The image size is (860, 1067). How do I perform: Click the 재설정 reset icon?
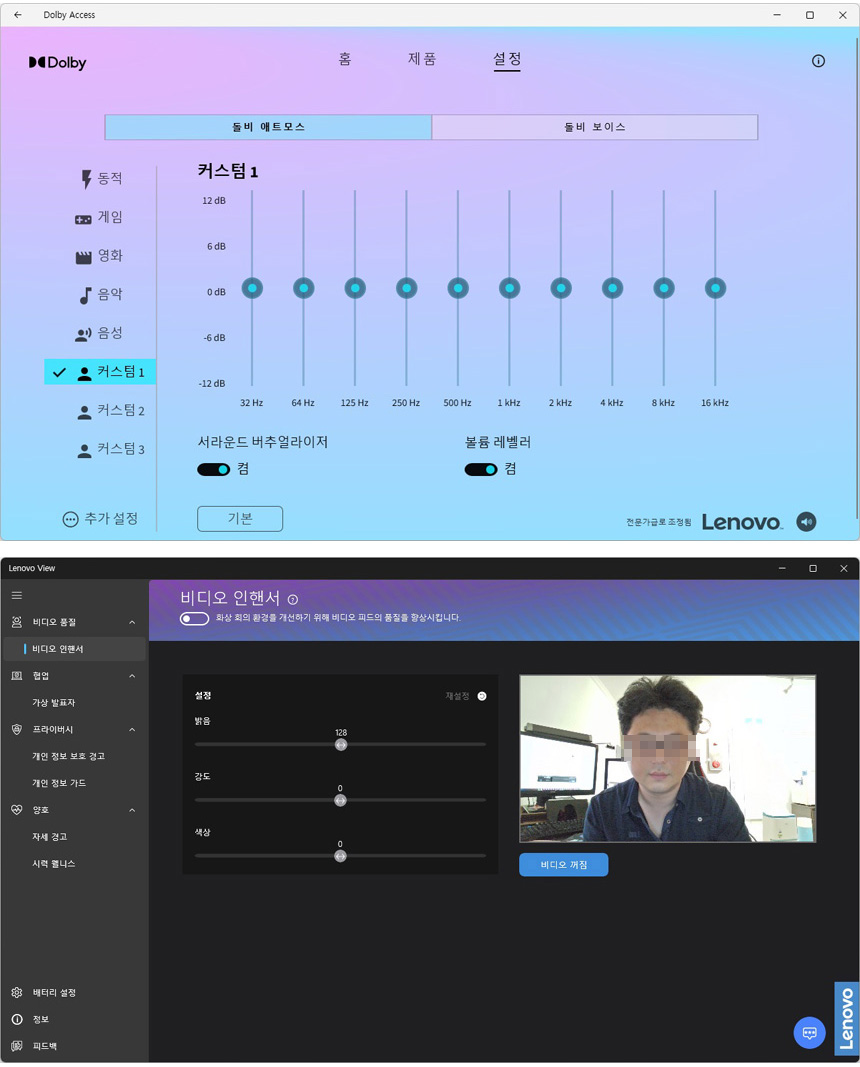pos(482,696)
